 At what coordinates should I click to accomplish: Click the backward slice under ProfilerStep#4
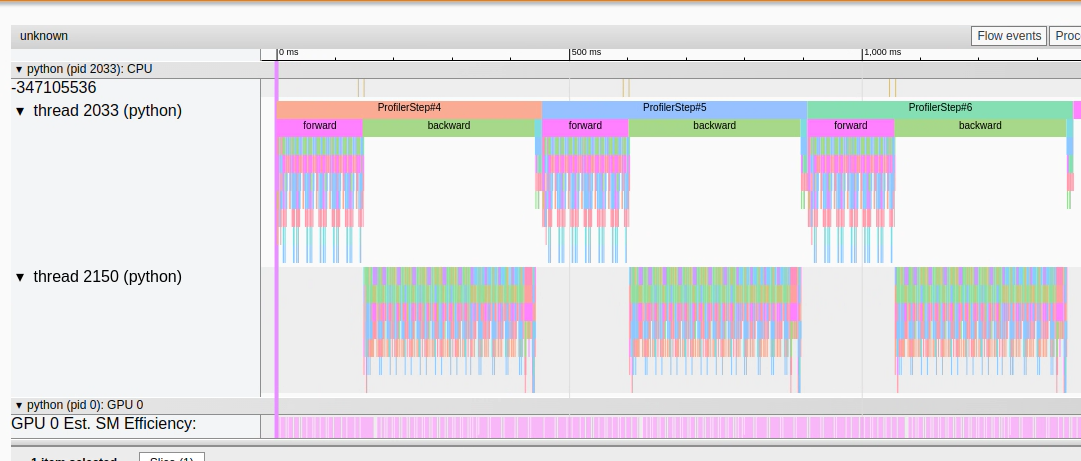click(449, 126)
